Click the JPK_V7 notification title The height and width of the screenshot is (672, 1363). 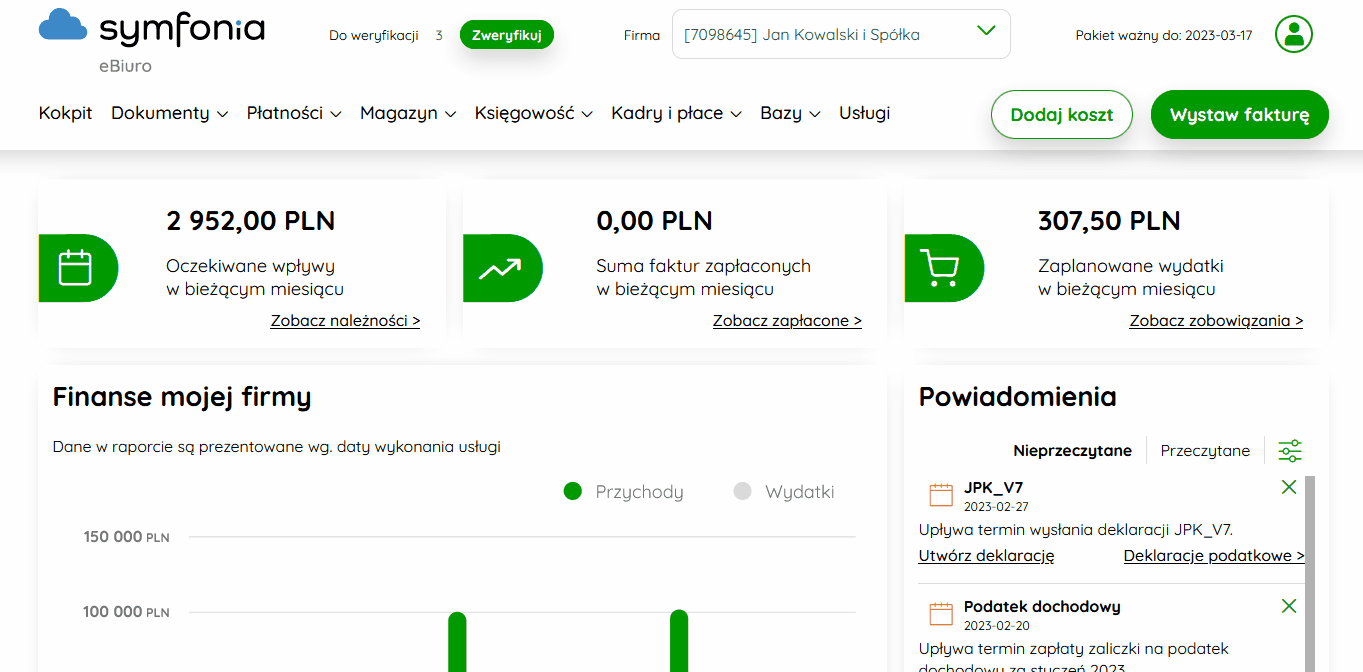(993, 488)
